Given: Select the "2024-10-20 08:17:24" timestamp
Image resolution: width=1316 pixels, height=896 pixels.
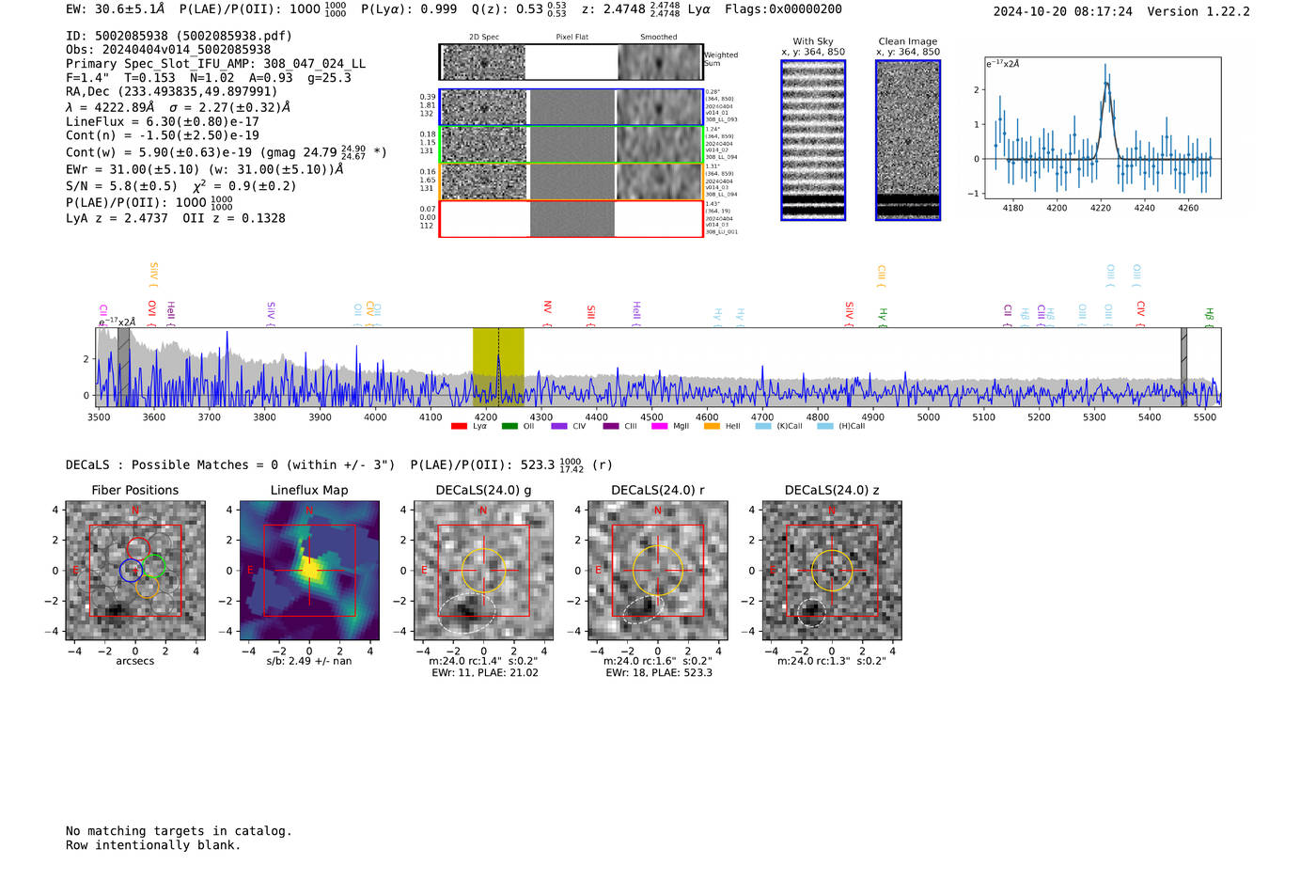Looking at the screenshot, I should pyautogui.click(x=1063, y=11).
